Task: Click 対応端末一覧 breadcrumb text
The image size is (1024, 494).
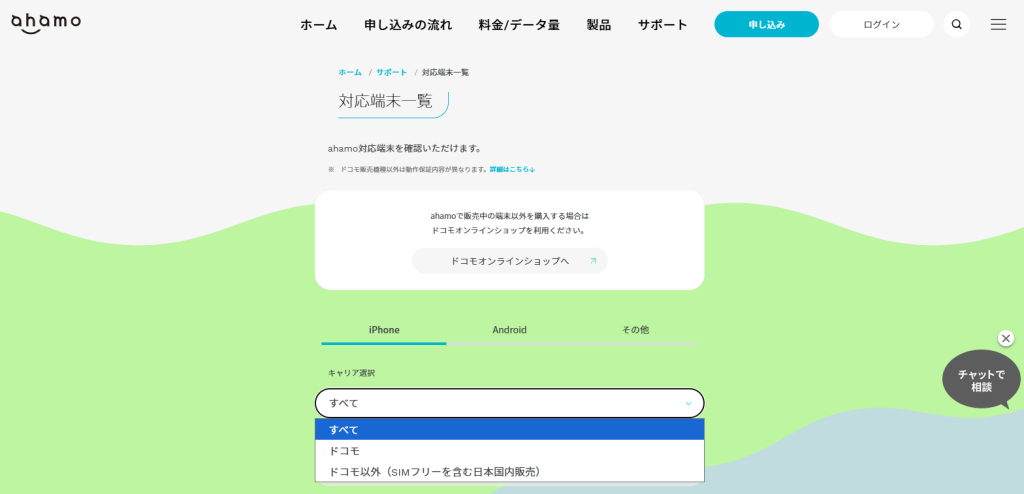Action: click(x=445, y=73)
